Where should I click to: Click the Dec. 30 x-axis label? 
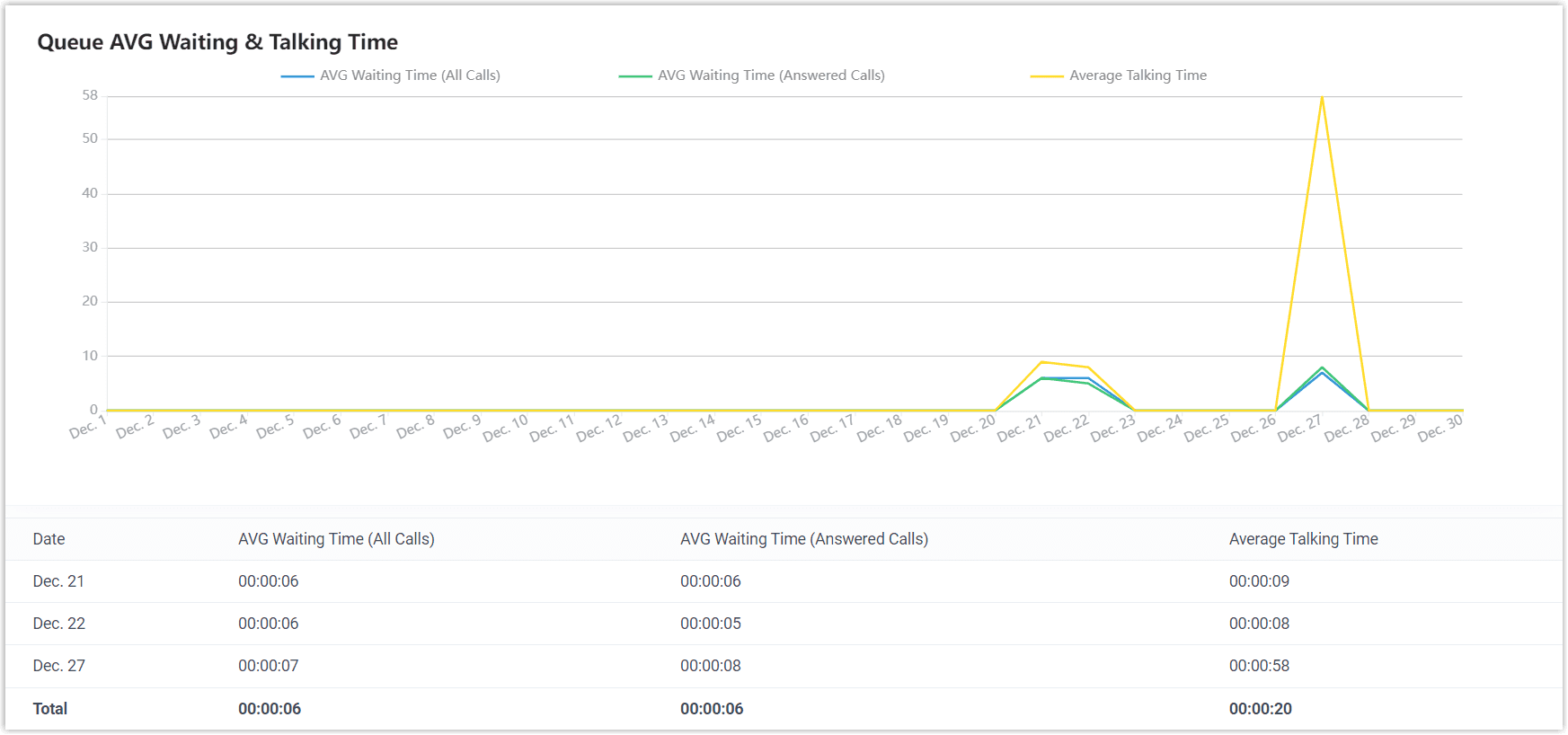1440,428
